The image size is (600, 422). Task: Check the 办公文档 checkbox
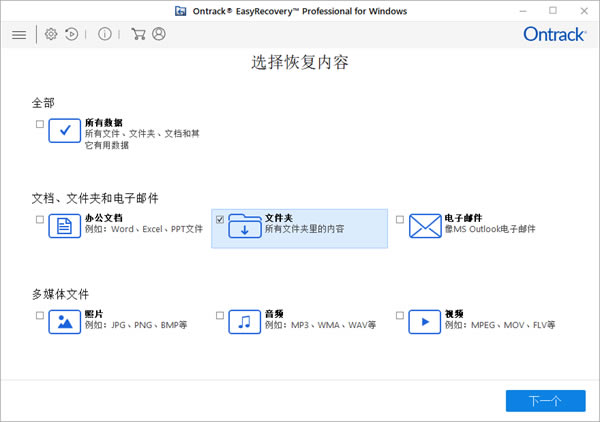(x=40, y=219)
